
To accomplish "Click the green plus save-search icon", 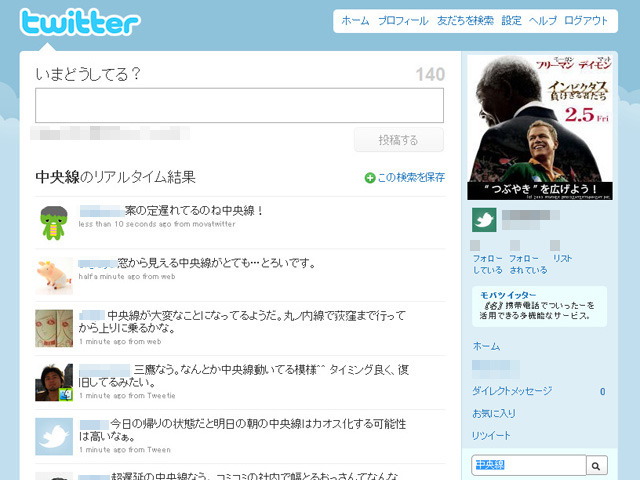I will click(x=370, y=178).
